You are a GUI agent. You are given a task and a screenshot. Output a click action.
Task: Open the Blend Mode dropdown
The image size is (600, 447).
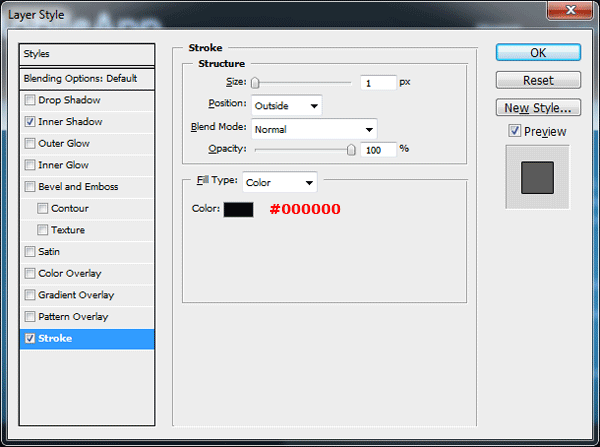[x=314, y=129]
